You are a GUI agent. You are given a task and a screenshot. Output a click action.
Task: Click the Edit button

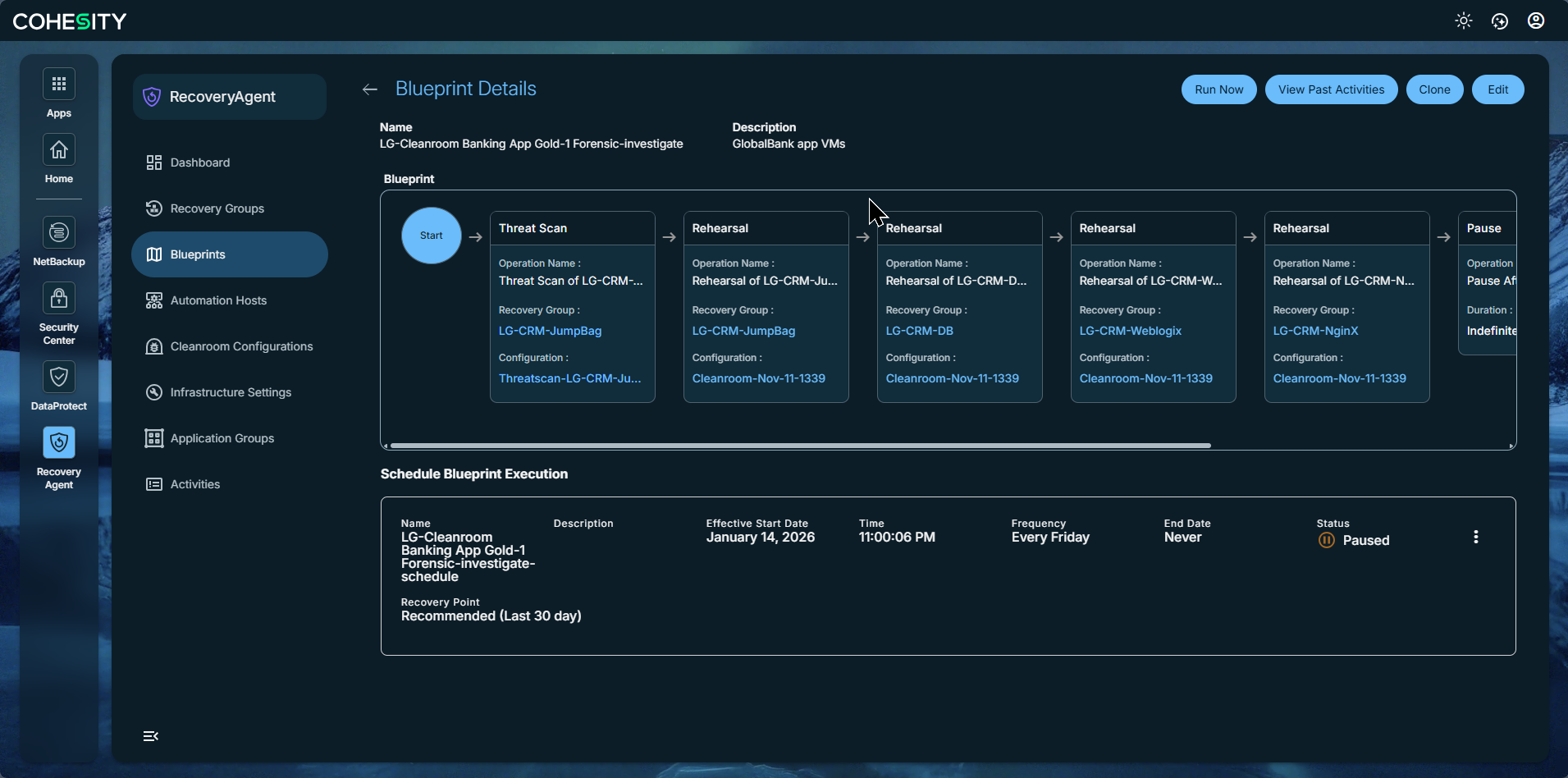(x=1497, y=89)
